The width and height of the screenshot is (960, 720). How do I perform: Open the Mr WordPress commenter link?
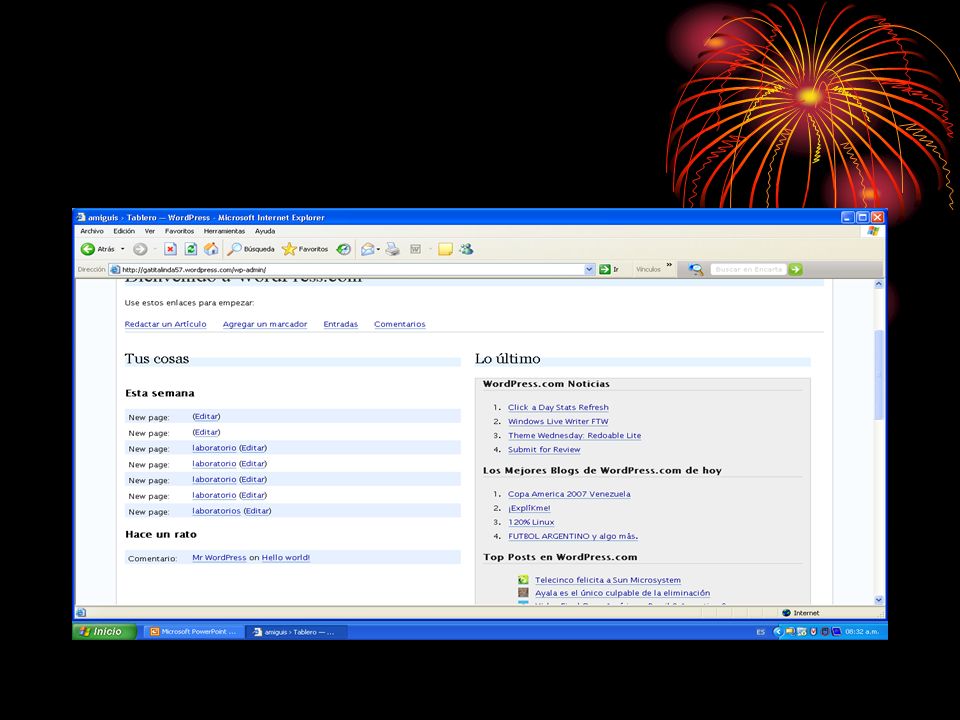(219, 558)
